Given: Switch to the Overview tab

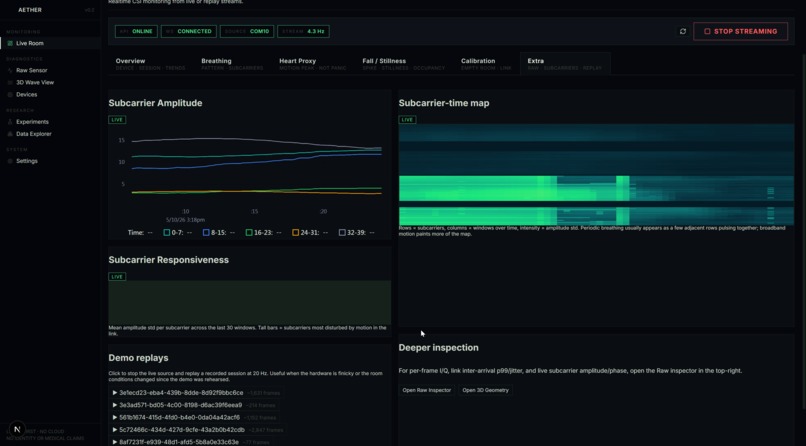Looking at the screenshot, I should (x=150, y=64).
